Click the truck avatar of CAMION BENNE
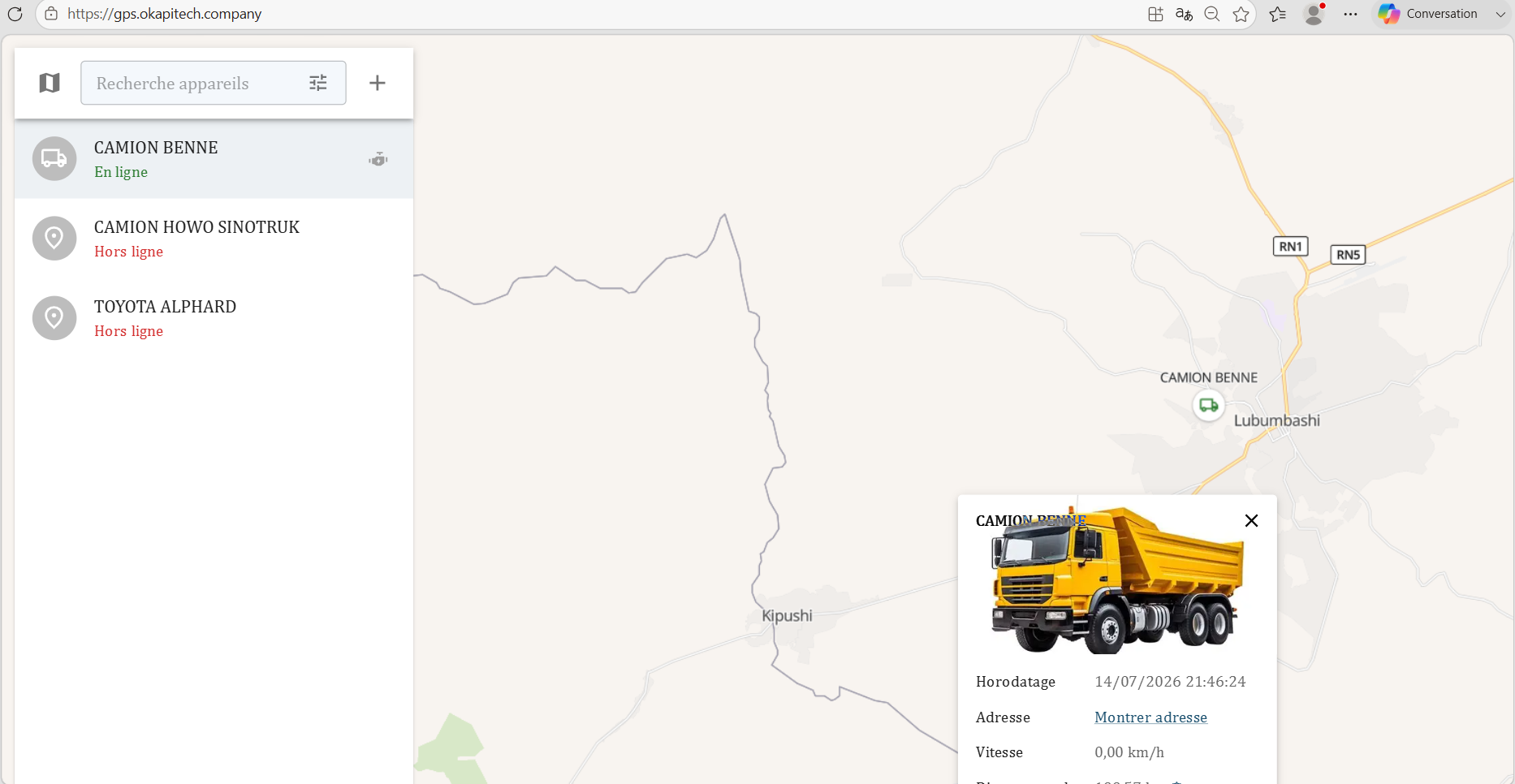The width and height of the screenshot is (1515, 784). [x=54, y=158]
